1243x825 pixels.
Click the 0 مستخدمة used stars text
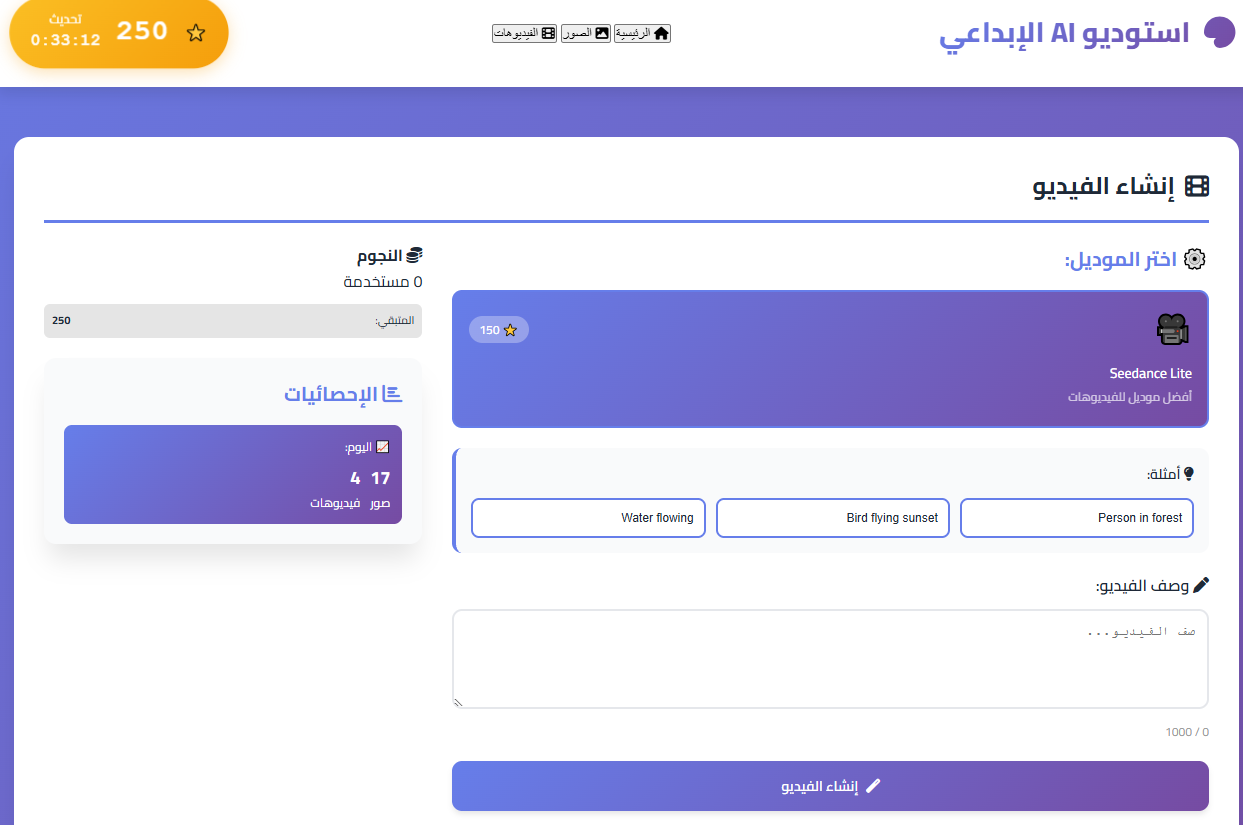point(383,282)
